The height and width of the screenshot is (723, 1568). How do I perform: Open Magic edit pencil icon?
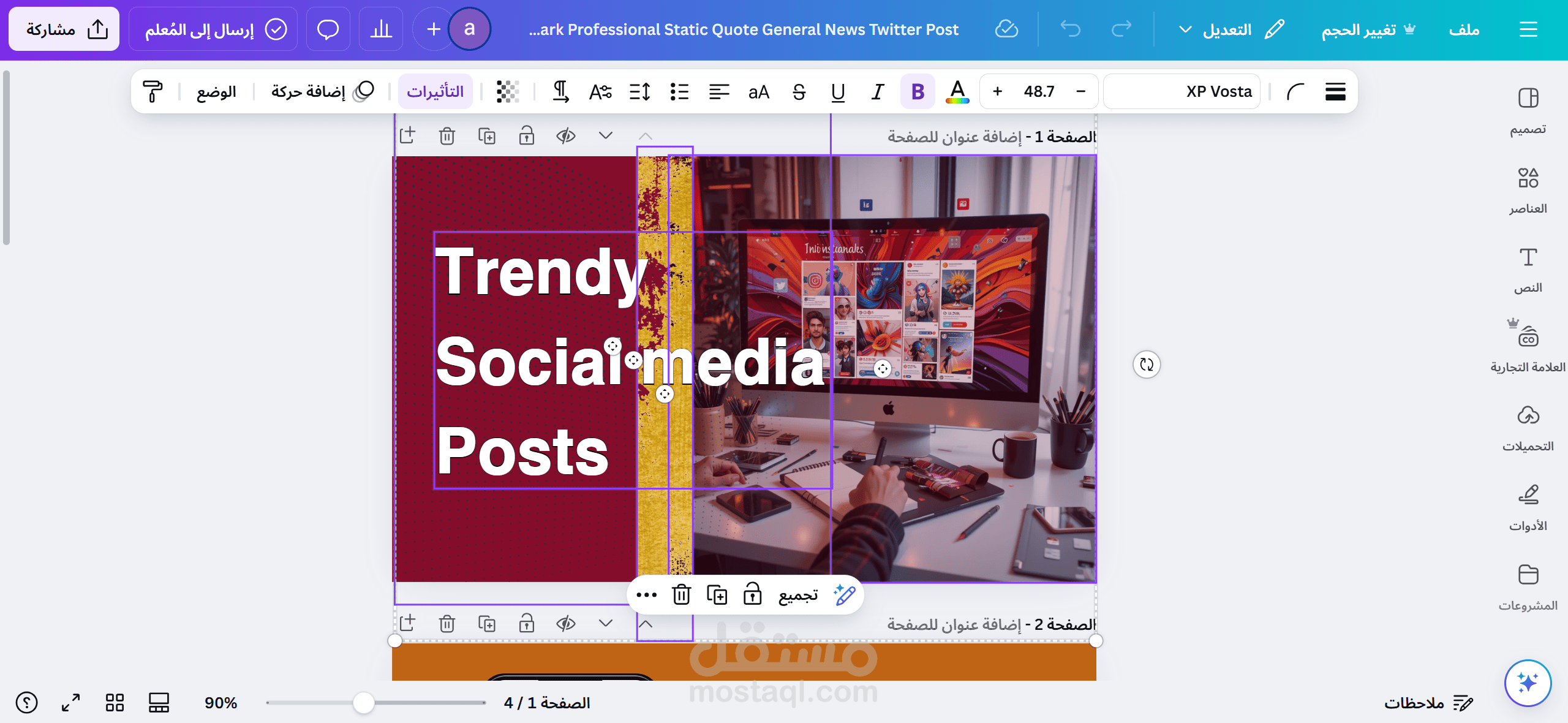coord(844,595)
